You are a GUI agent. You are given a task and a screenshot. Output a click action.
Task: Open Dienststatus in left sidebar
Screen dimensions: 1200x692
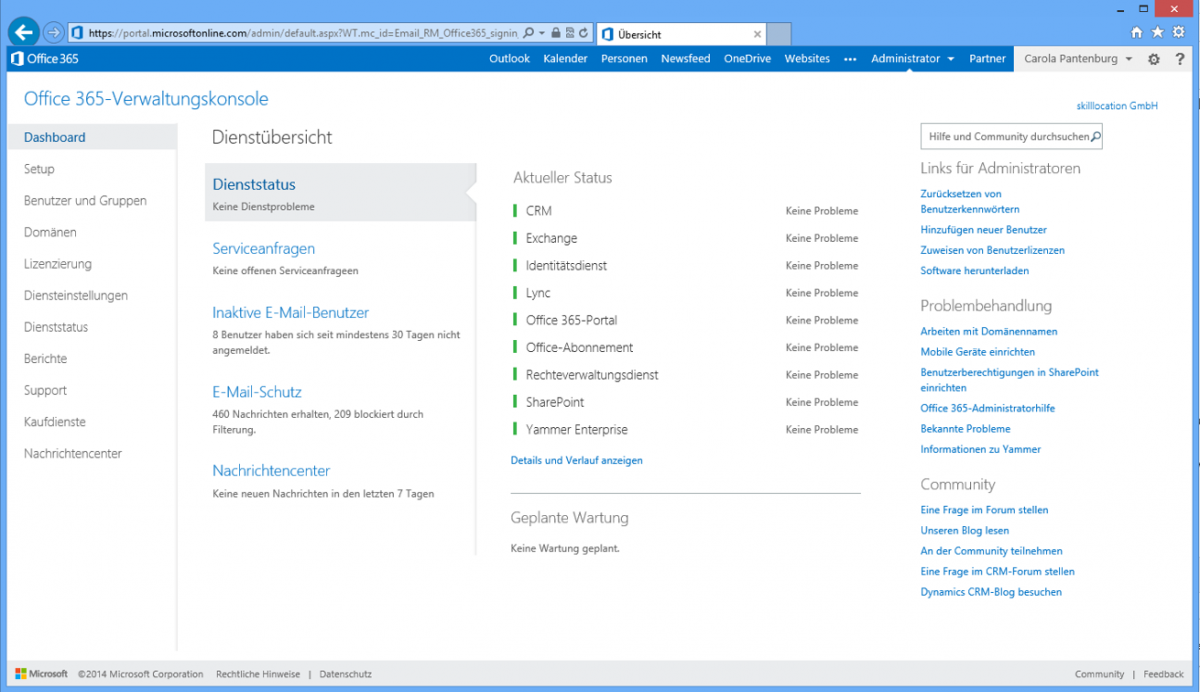coord(56,327)
